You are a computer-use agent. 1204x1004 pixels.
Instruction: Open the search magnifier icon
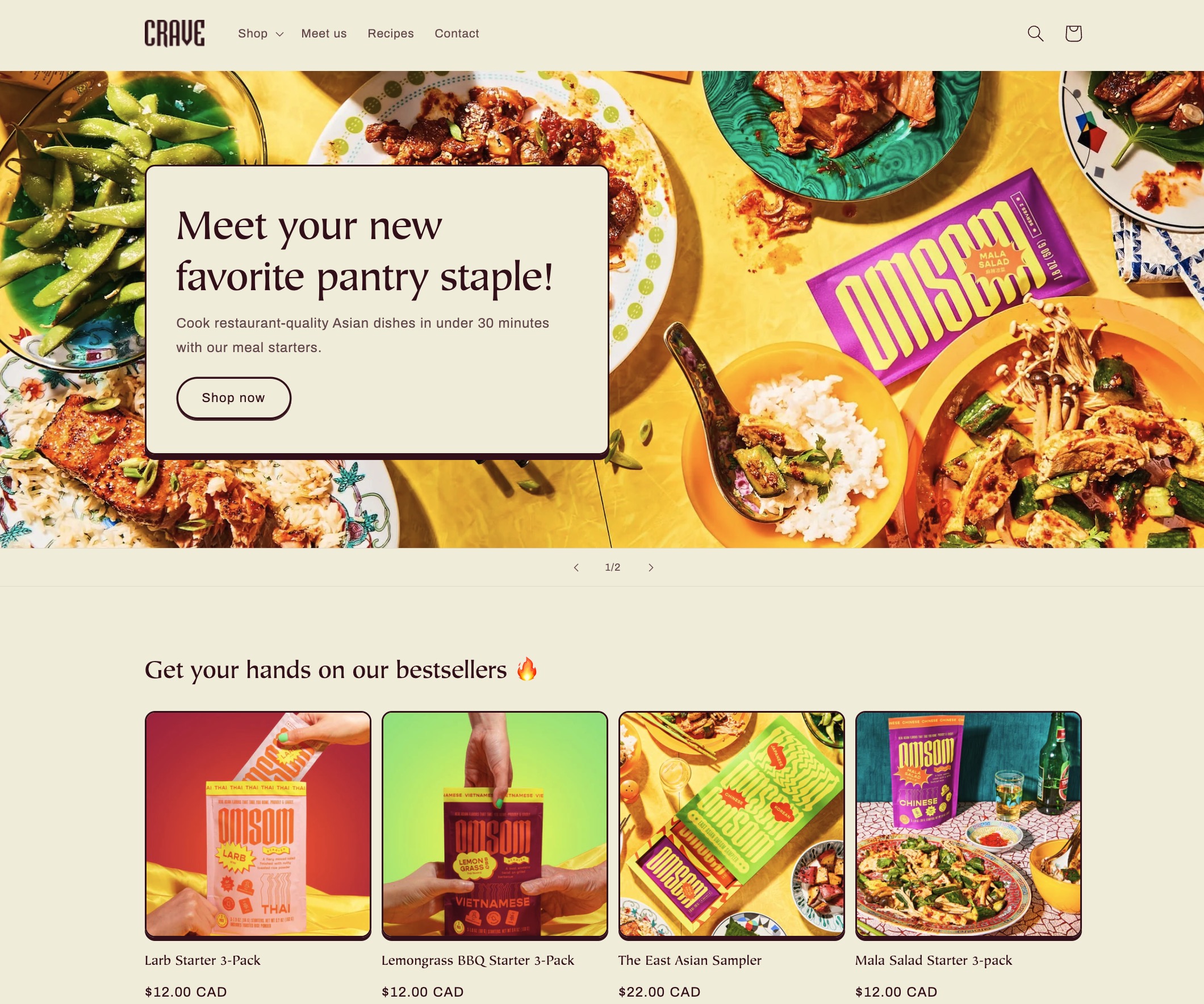pos(1035,34)
